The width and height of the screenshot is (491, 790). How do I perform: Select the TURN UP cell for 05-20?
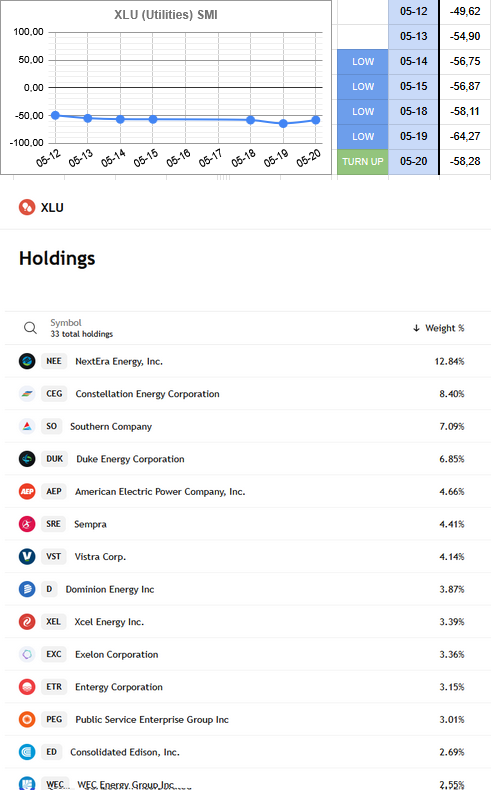tap(363, 162)
